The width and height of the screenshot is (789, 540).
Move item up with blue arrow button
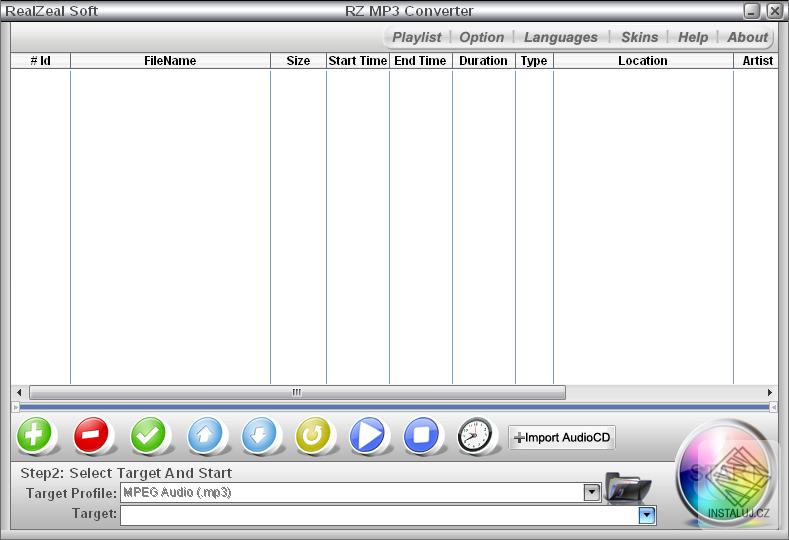pyautogui.click(x=205, y=434)
